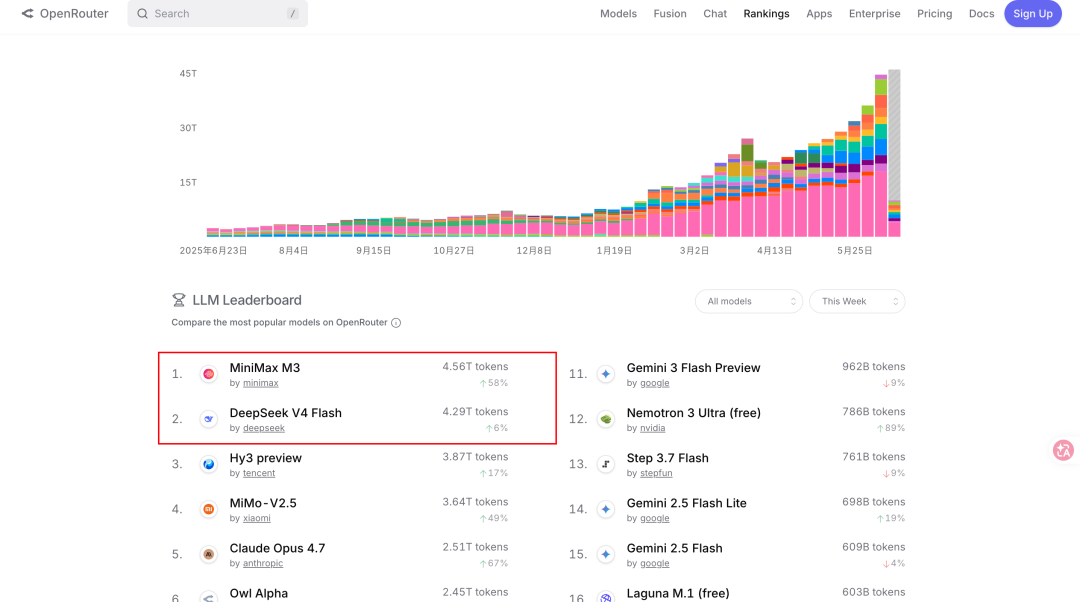
Task: Click the Claude Opus 4.7 Anthropic icon
Action: tap(209, 554)
